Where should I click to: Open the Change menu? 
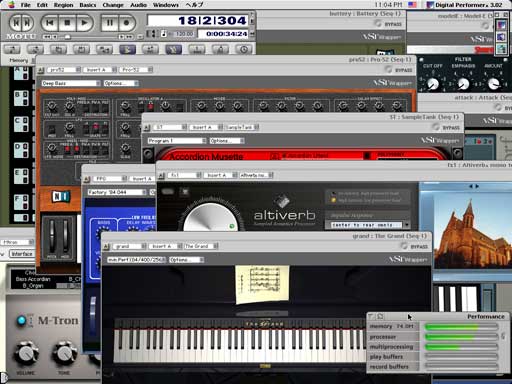113,5
